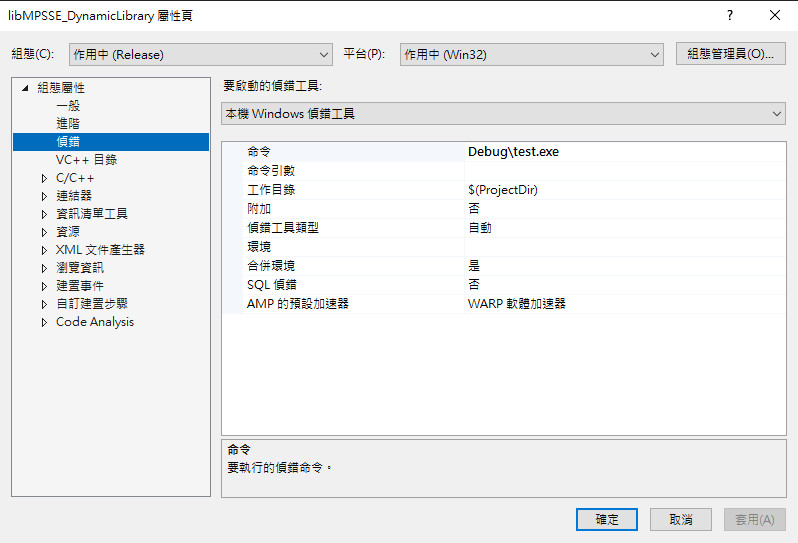Select the 偵錯工具類型 property row
The height and width of the screenshot is (543, 798).
pyautogui.click(x=503, y=227)
